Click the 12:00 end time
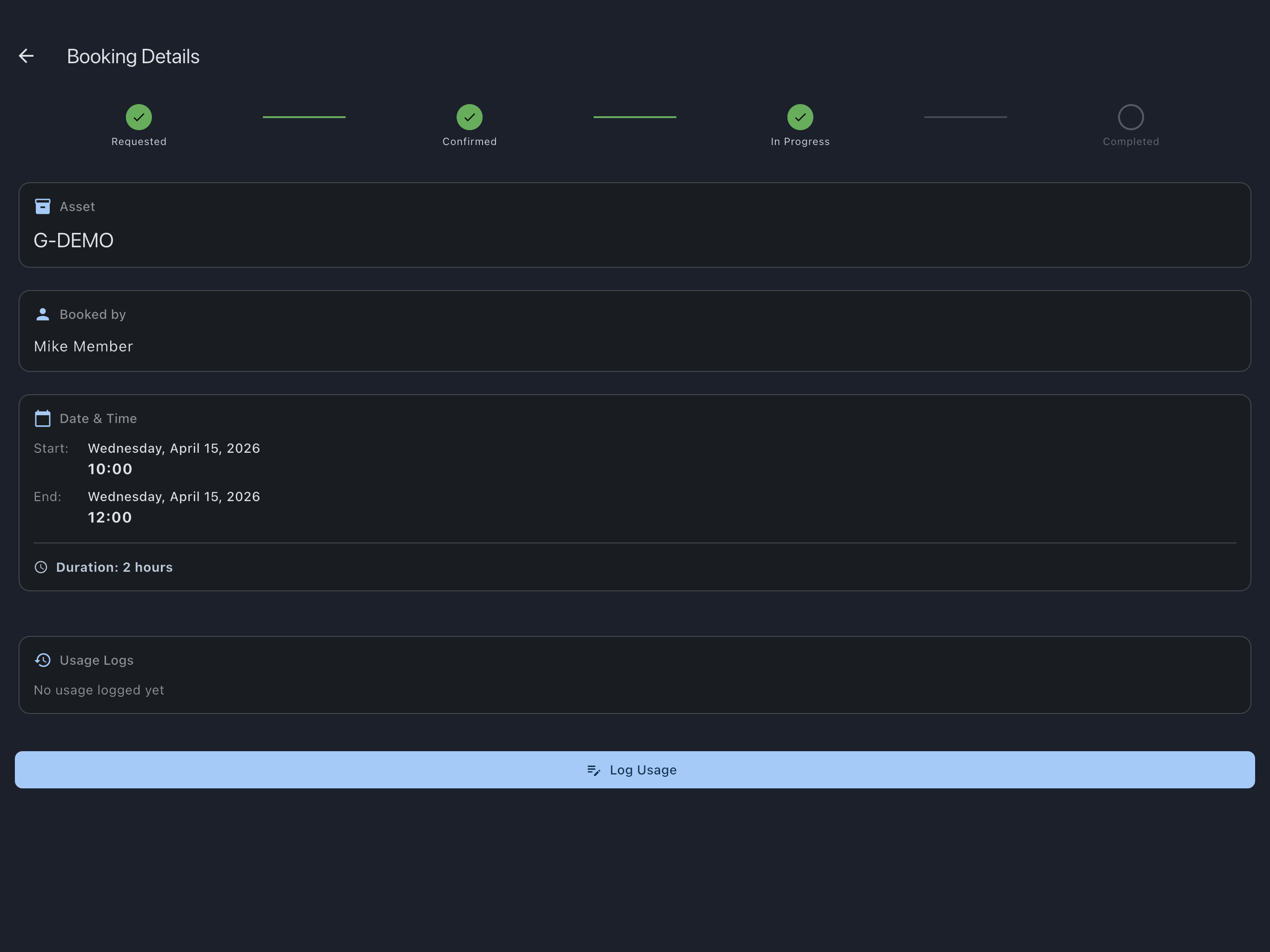Screen dimensions: 1270x952 click(x=110, y=517)
